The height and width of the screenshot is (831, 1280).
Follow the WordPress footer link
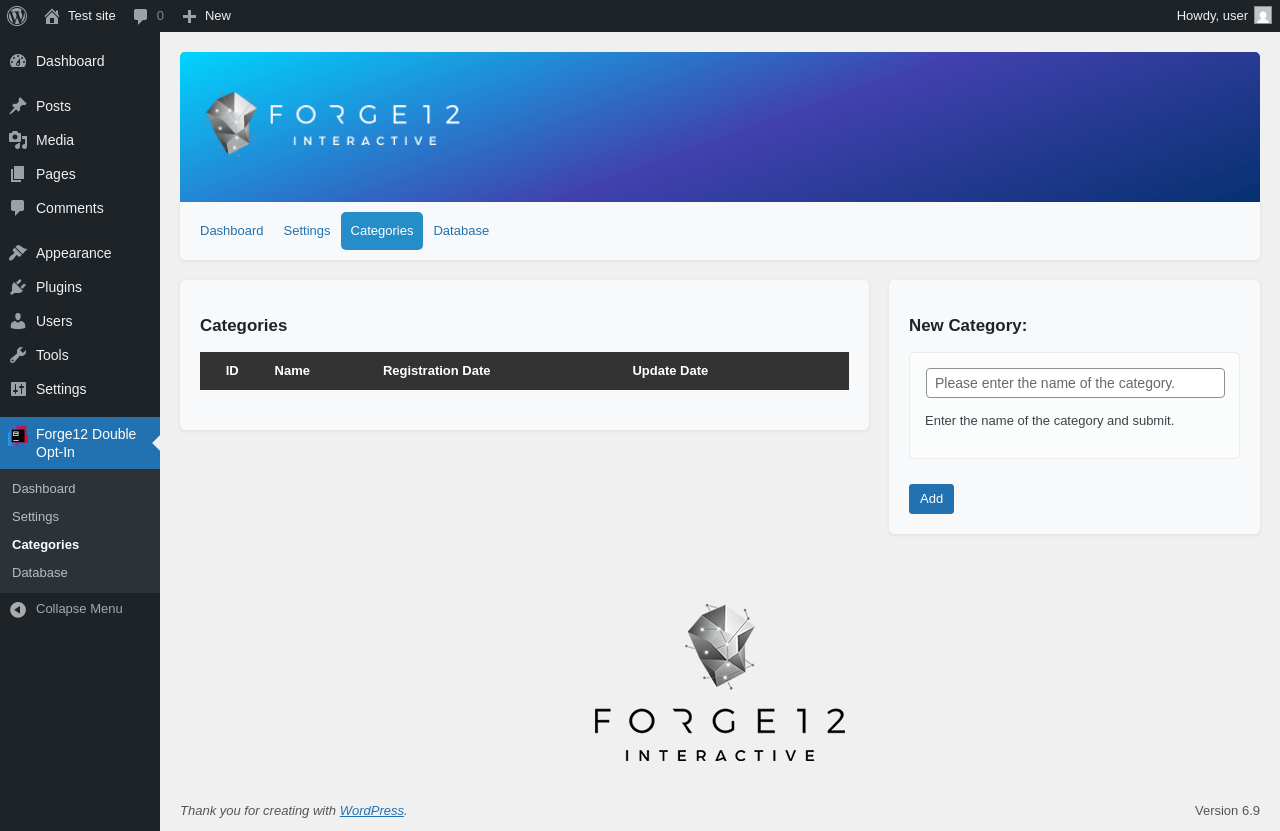[372, 810]
